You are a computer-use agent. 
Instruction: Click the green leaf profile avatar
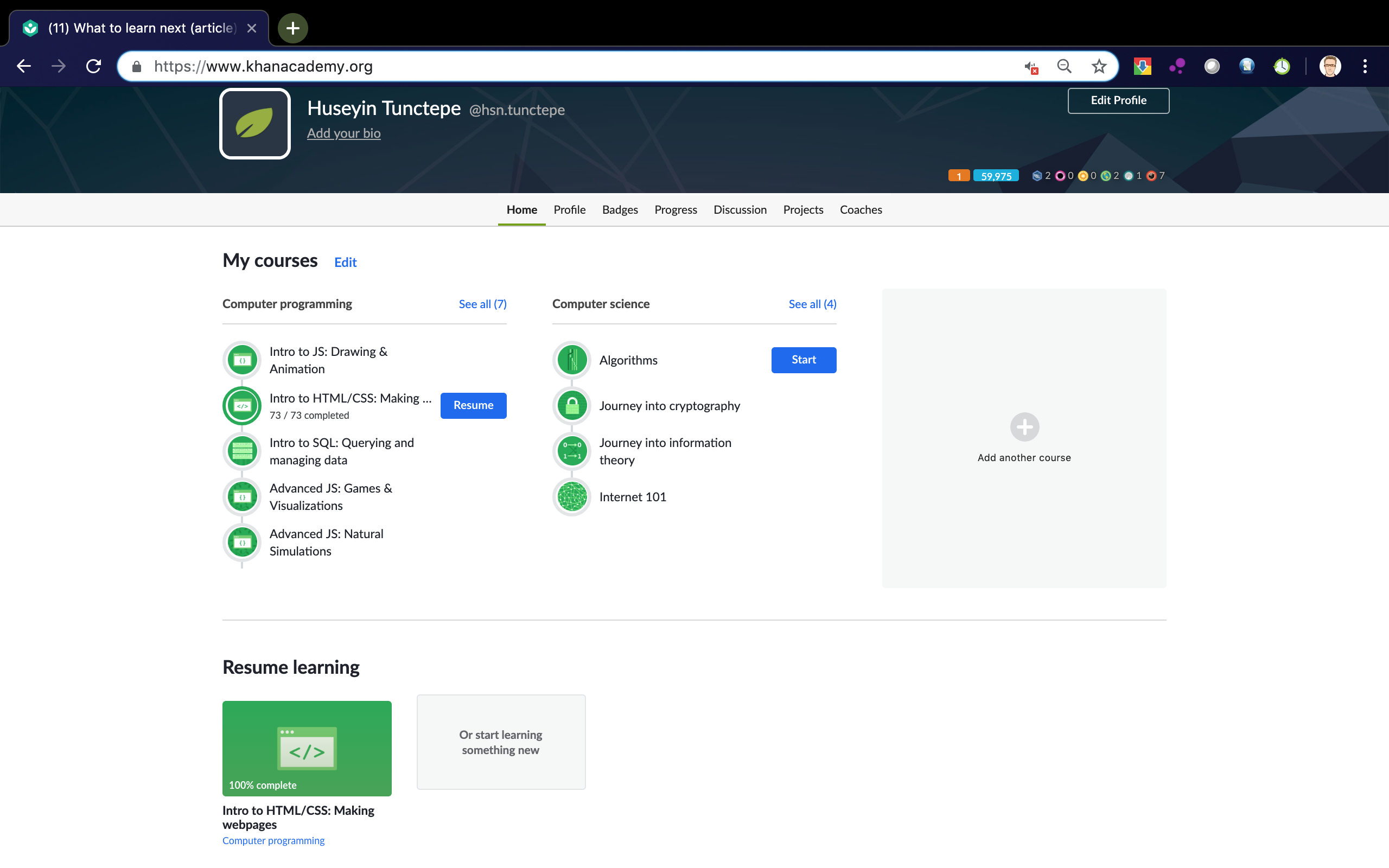255,124
